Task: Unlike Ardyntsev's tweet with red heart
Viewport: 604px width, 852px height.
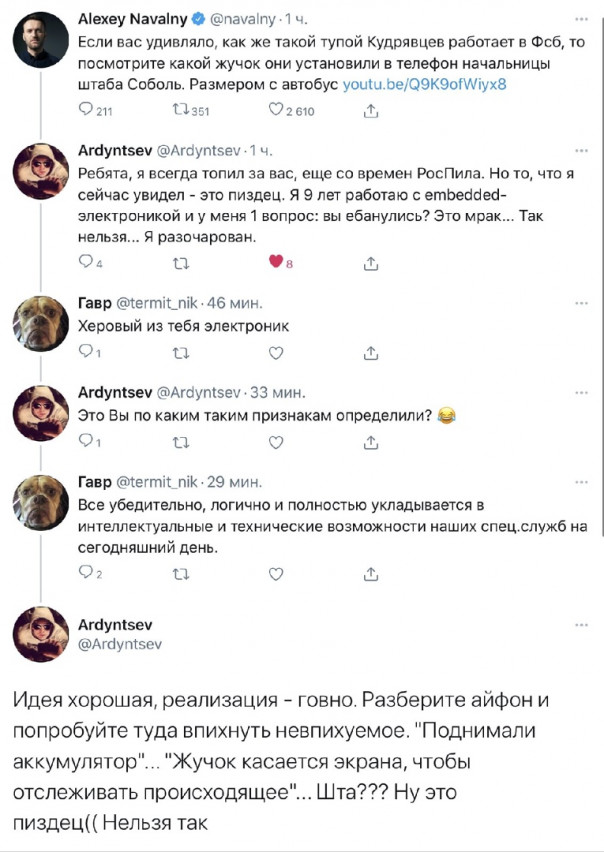Action: pos(277,265)
